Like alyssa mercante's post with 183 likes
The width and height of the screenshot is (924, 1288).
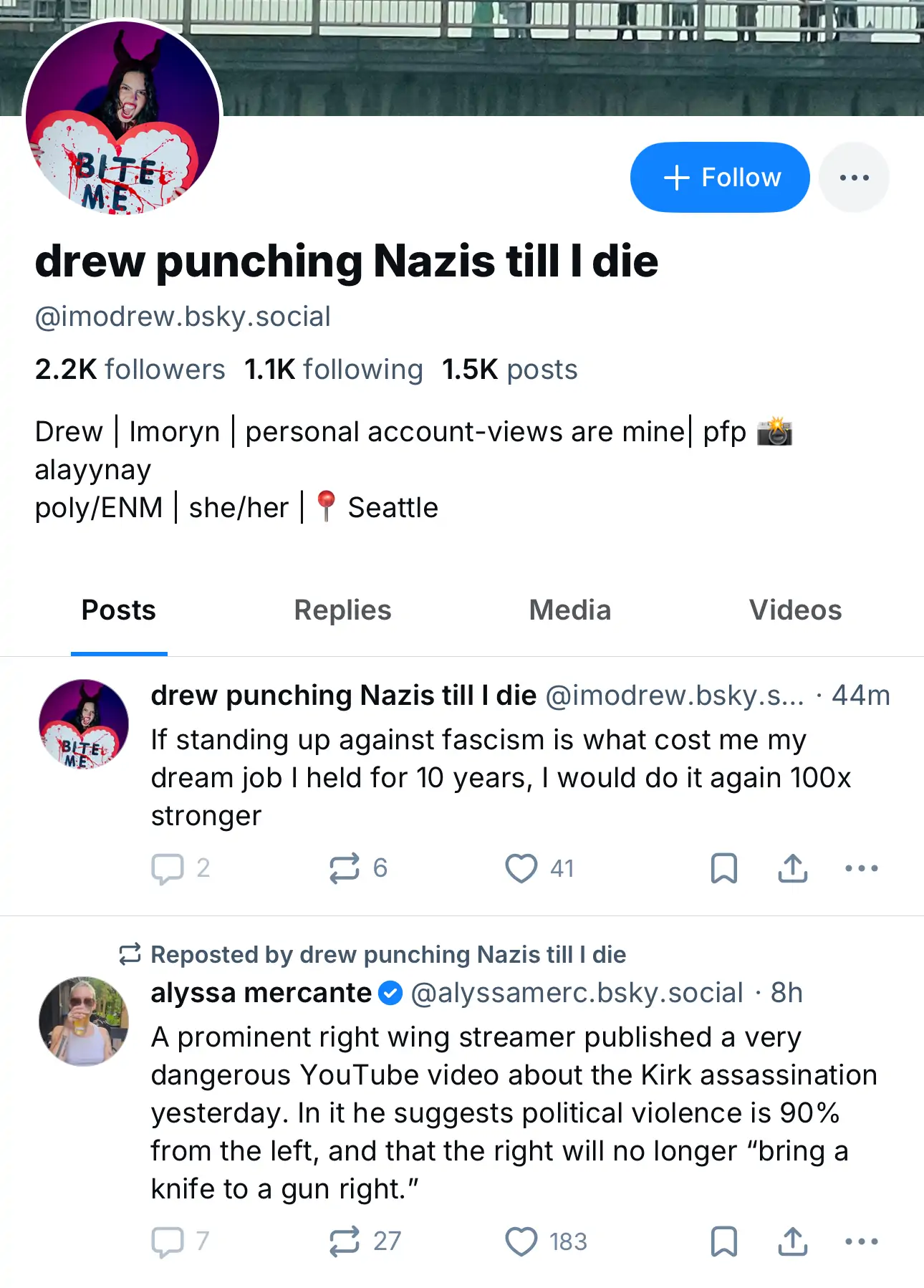(546, 1241)
